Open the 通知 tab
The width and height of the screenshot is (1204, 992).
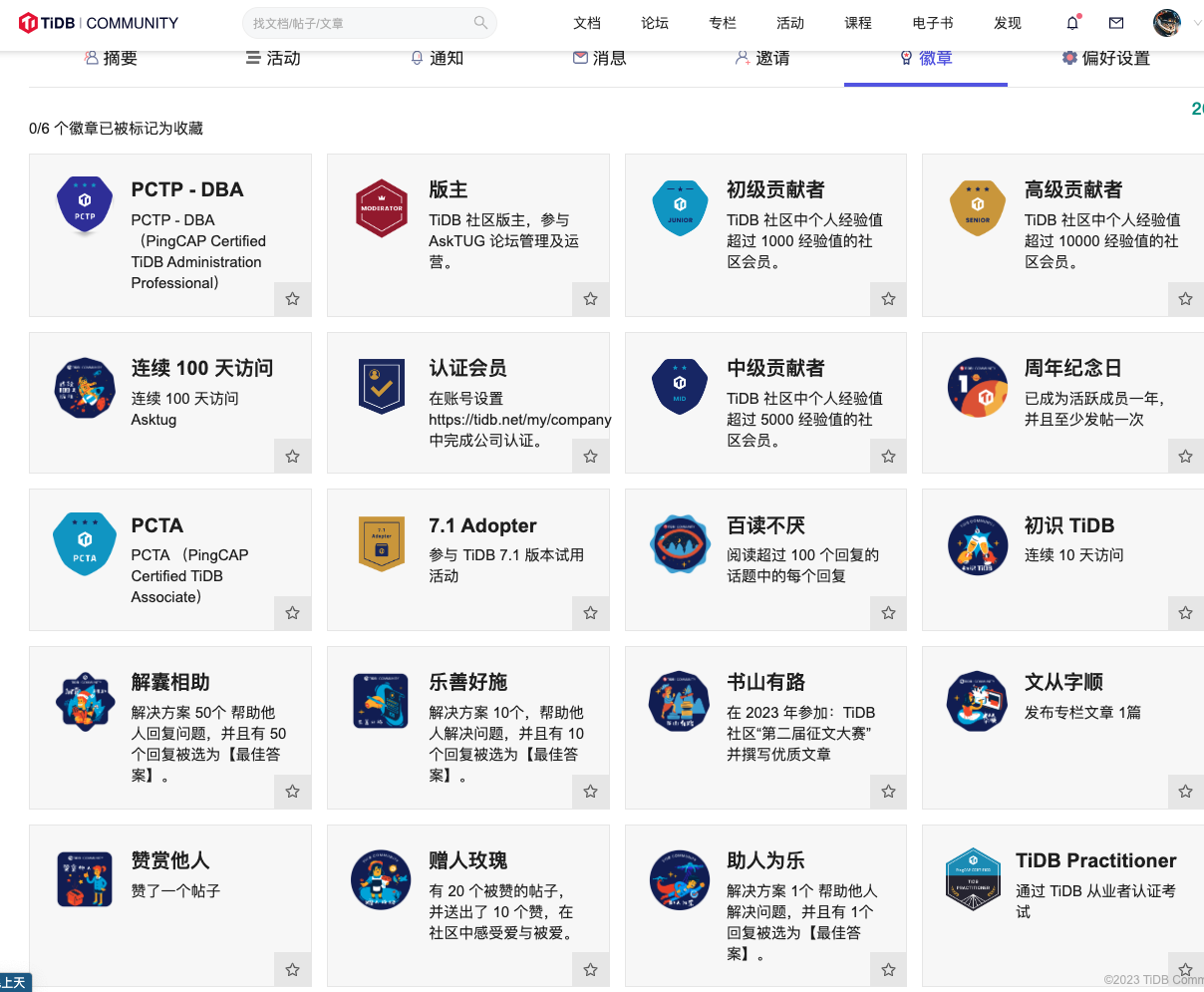click(437, 59)
